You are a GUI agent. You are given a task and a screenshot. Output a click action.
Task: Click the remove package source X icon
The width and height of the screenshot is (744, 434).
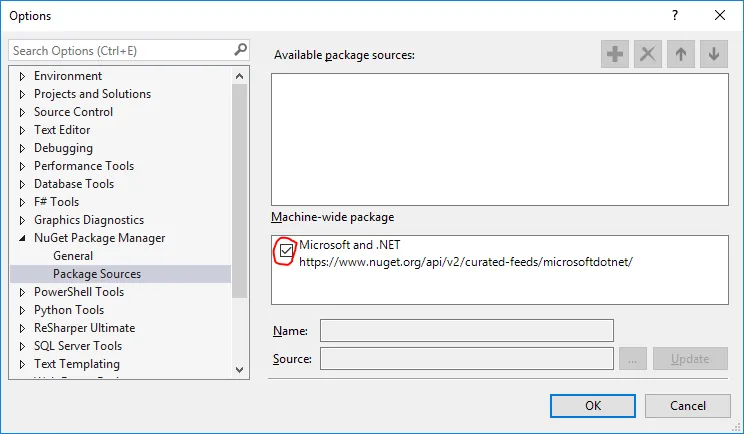pos(648,55)
